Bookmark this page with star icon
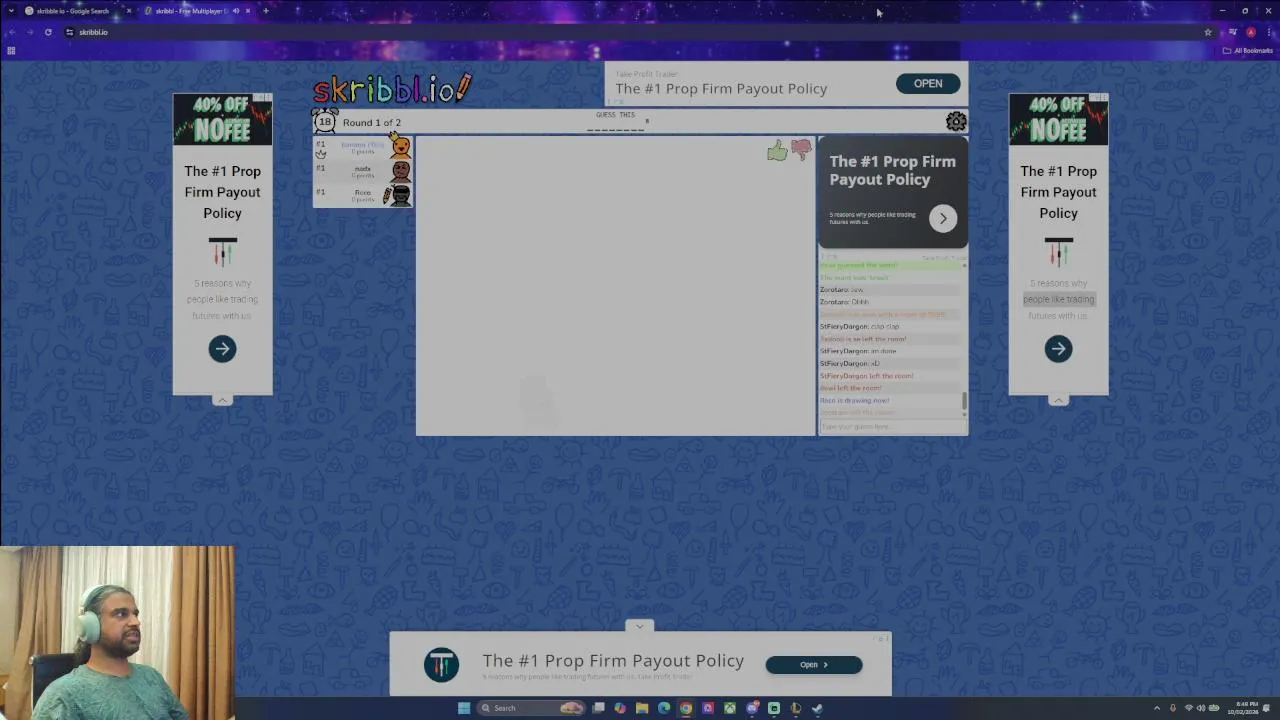Screen dimensions: 1280x720 click(x=1208, y=32)
